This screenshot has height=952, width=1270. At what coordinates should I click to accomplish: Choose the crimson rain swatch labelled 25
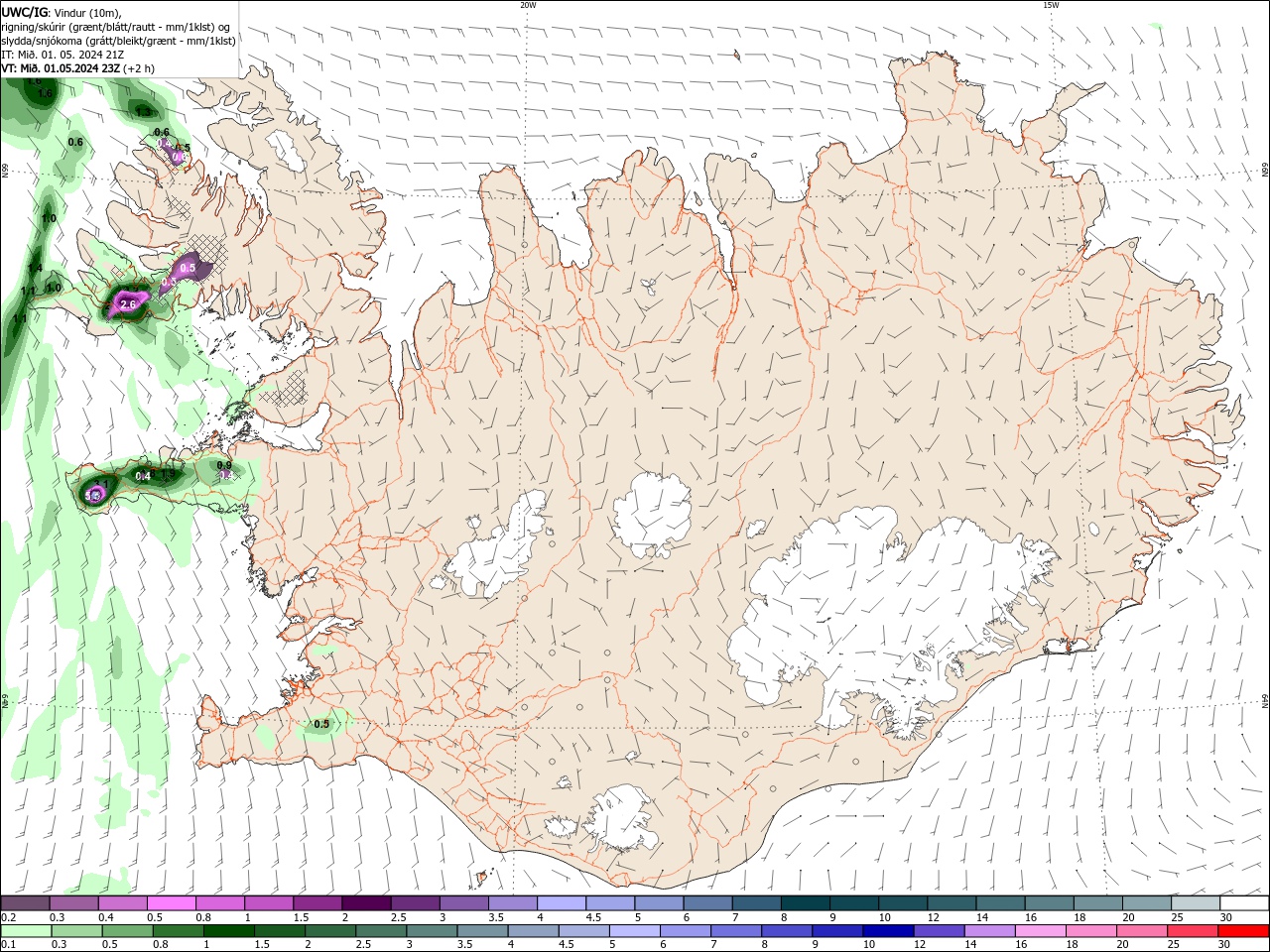tap(1194, 931)
